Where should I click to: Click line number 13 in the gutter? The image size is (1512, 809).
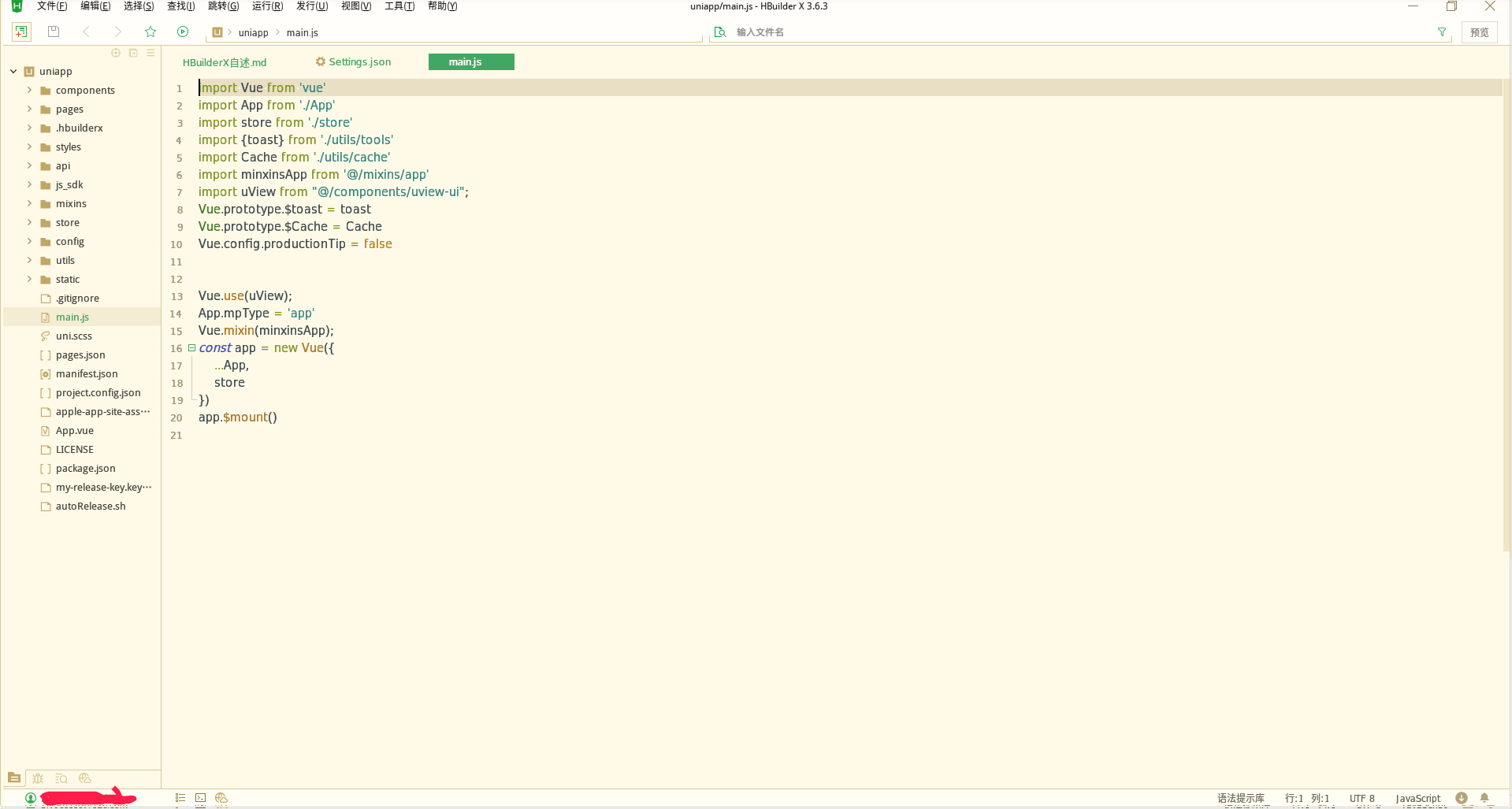176,296
